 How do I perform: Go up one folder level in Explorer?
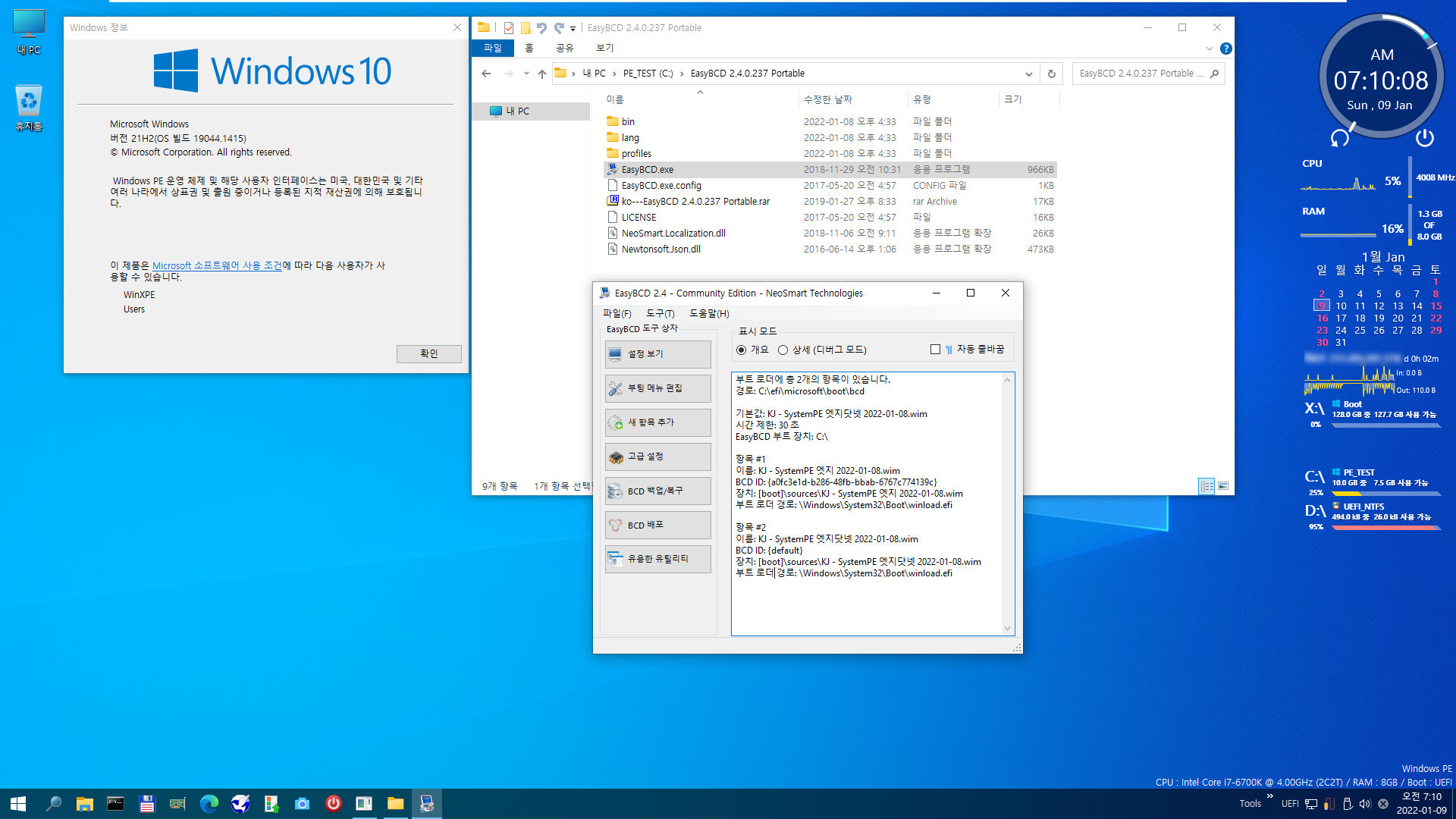pyautogui.click(x=541, y=74)
